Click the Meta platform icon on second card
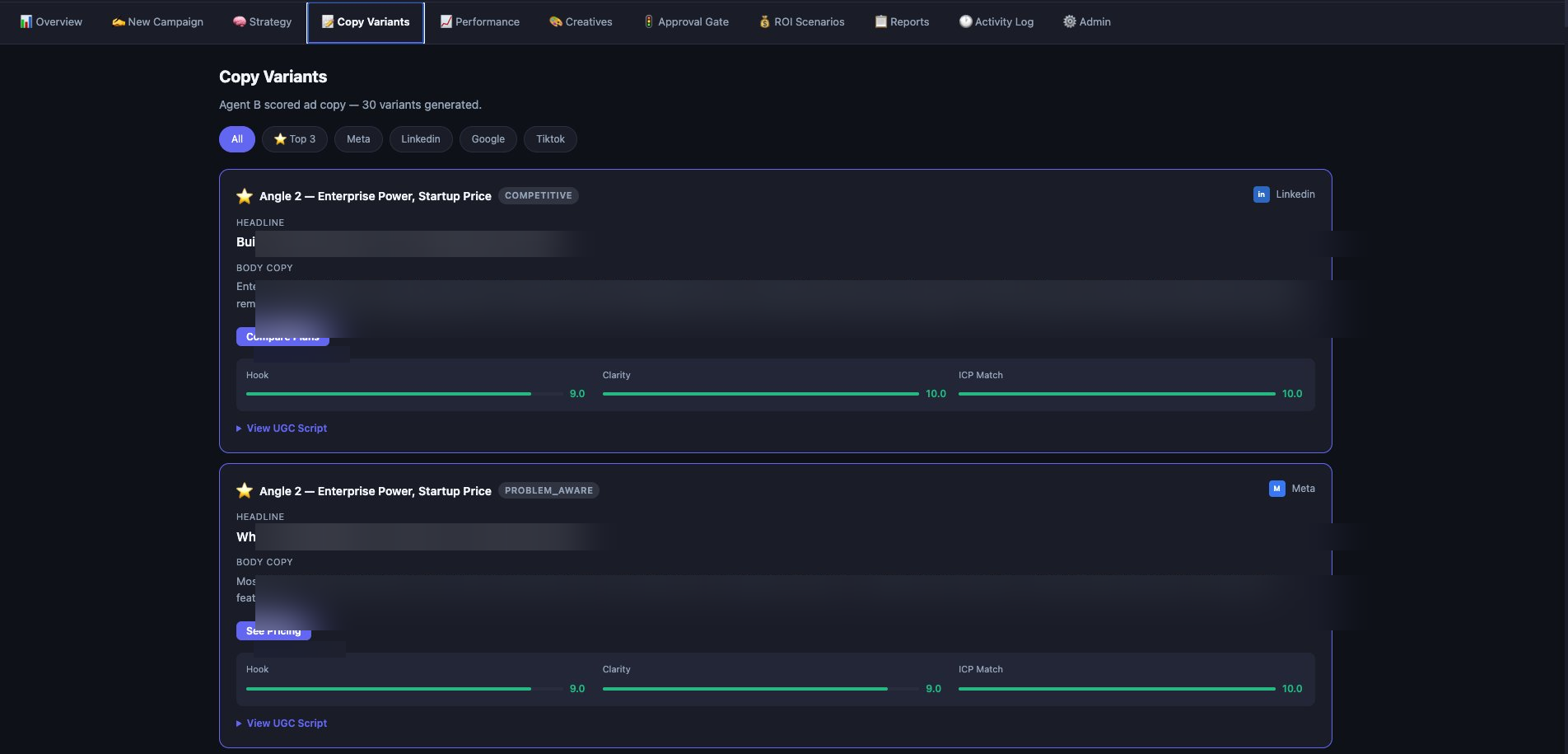Viewport: 1568px width, 754px height. coord(1276,489)
